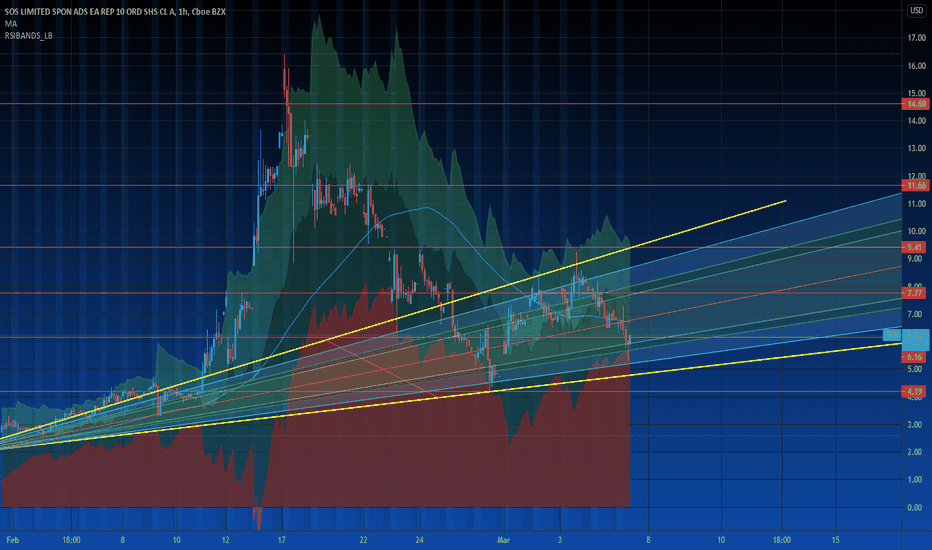Click the 11.66 red price level label

pyautogui.click(x=915, y=186)
